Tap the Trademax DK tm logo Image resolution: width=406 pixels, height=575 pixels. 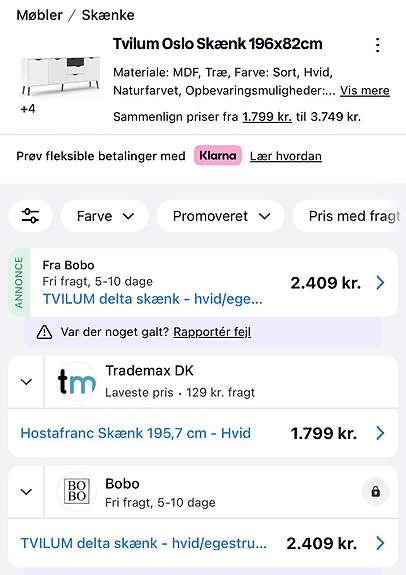click(x=76, y=381)
